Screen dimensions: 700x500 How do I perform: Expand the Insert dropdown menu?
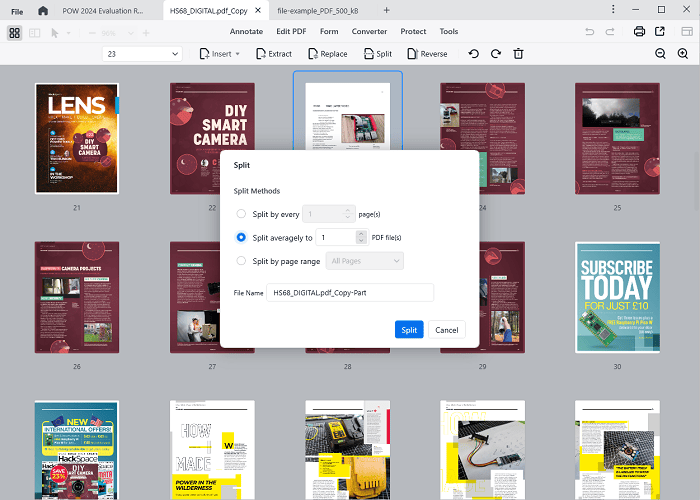click(x=220, y=54)
